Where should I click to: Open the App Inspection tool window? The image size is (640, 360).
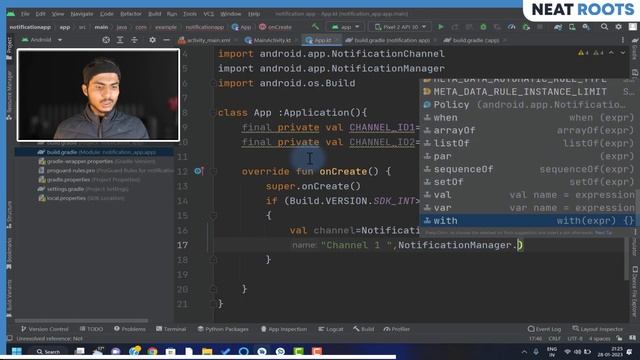284,329
